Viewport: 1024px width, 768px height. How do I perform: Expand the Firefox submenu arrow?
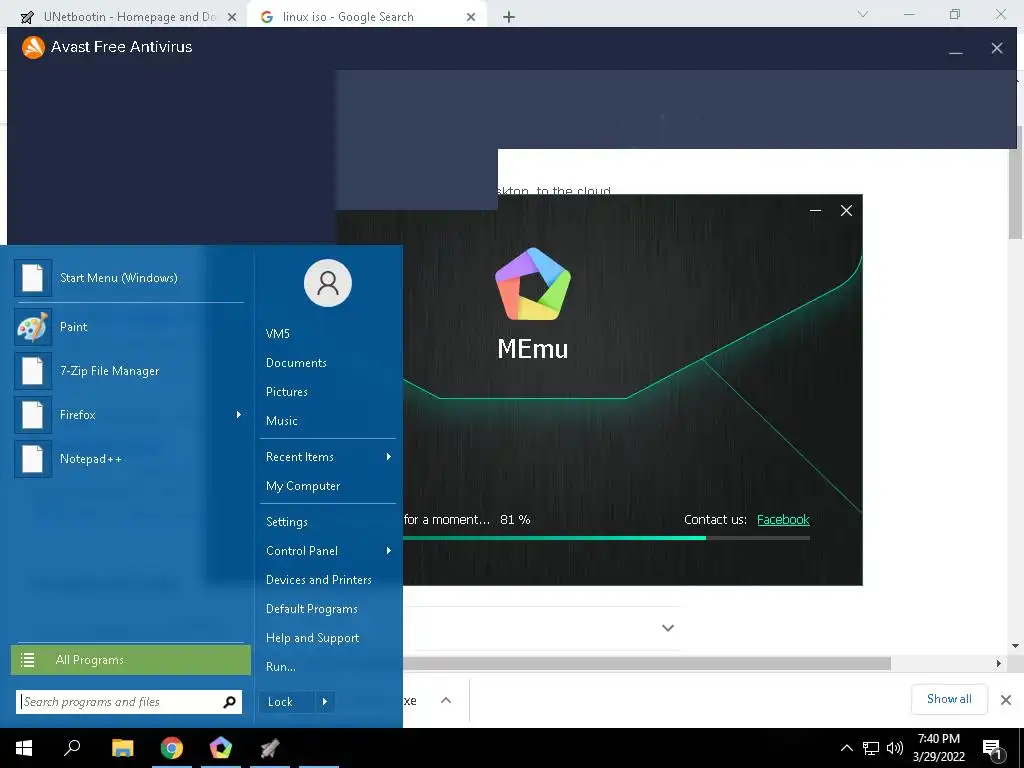(238, 415)
